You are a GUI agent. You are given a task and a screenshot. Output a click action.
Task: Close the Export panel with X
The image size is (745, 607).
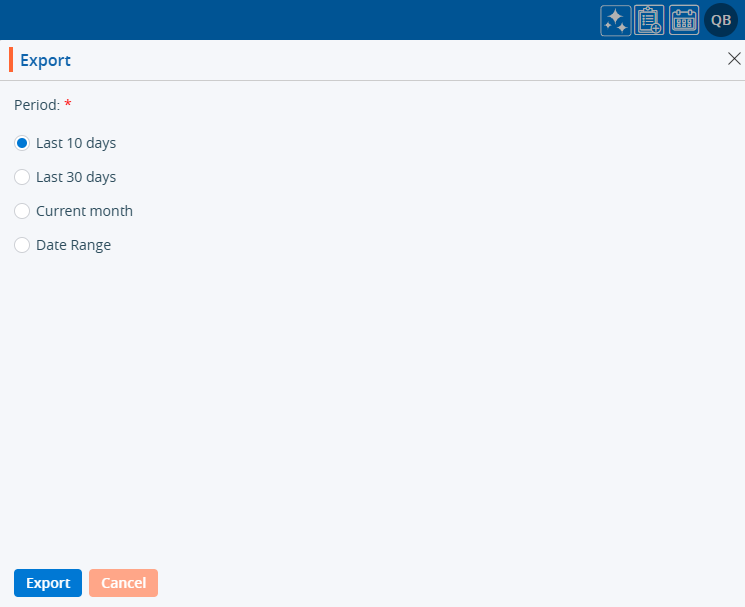[733, 59]
